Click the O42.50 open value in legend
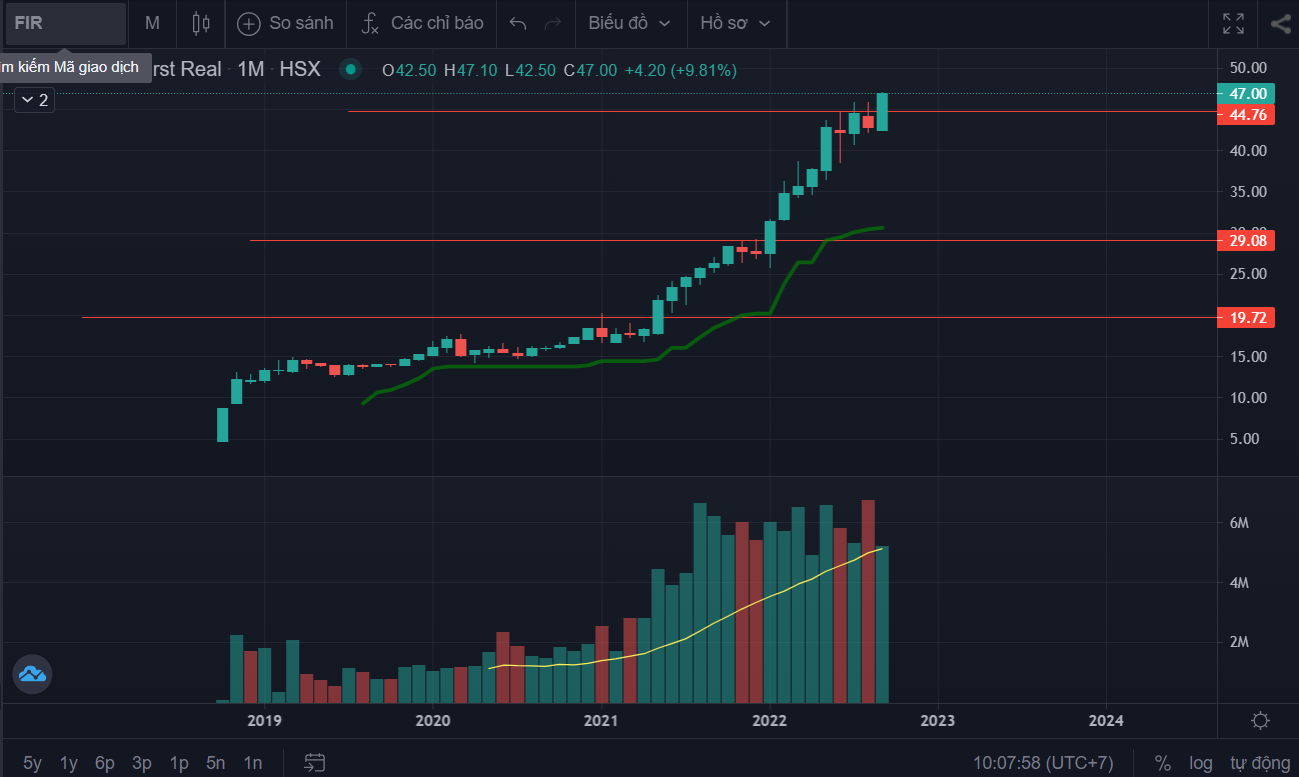Viewport: 1299px width, 777px height. (409, 70)
